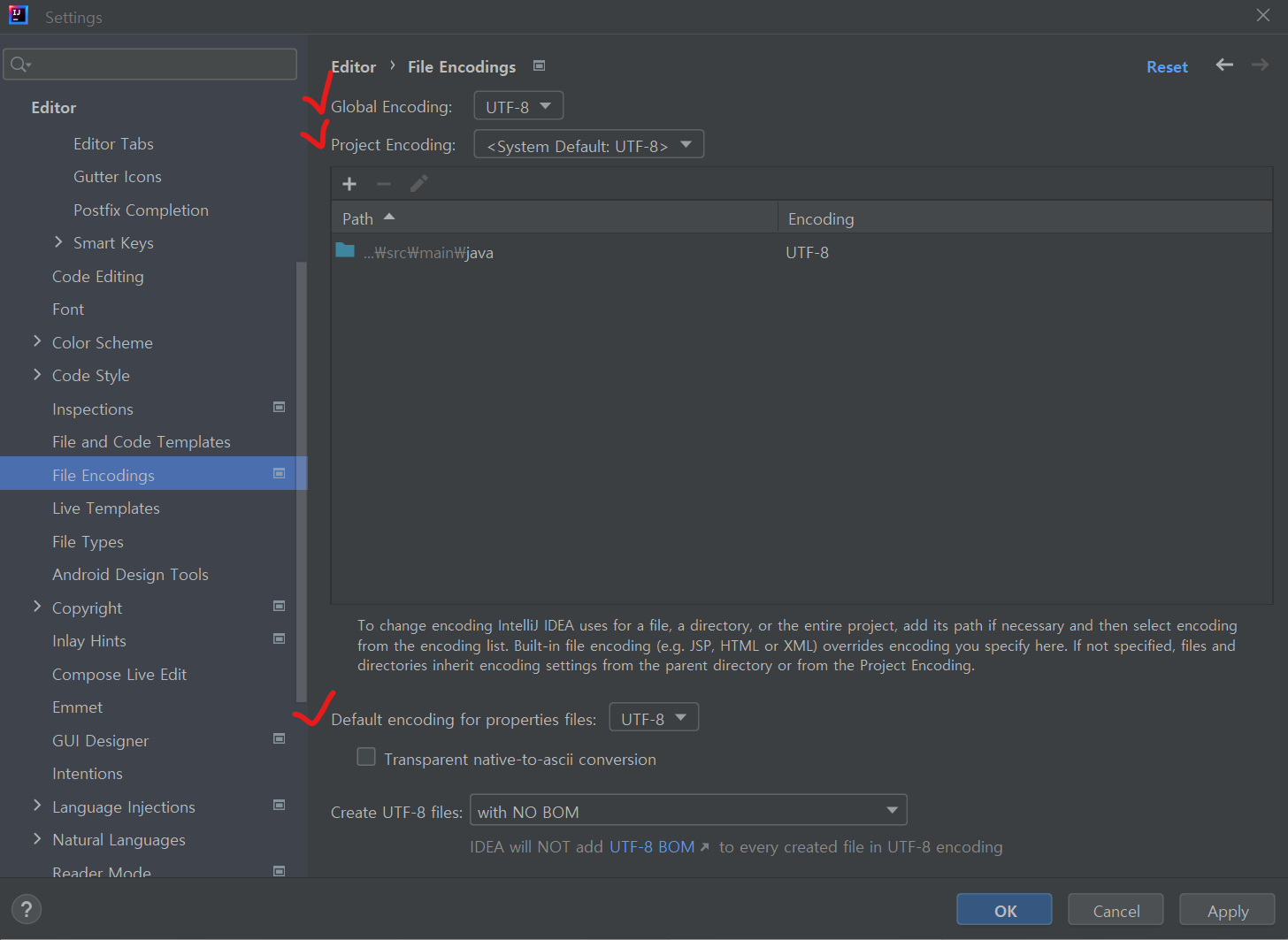The height and width of the screenshot is (940, 1288).
Task: Open the Create UTF-8 files dropdown
Action: (688, 810)
